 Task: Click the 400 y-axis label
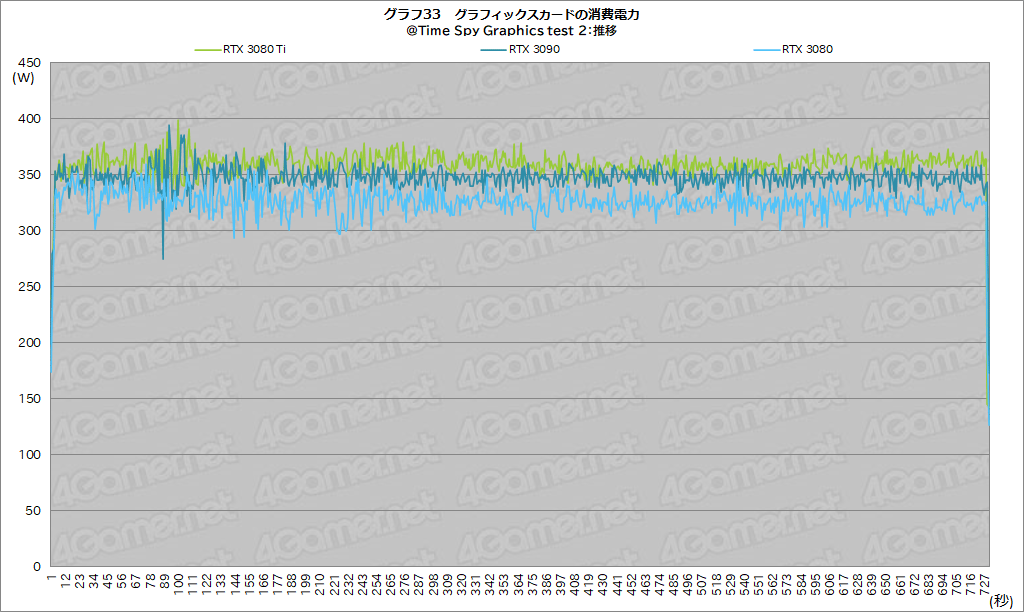click(29, 119)
